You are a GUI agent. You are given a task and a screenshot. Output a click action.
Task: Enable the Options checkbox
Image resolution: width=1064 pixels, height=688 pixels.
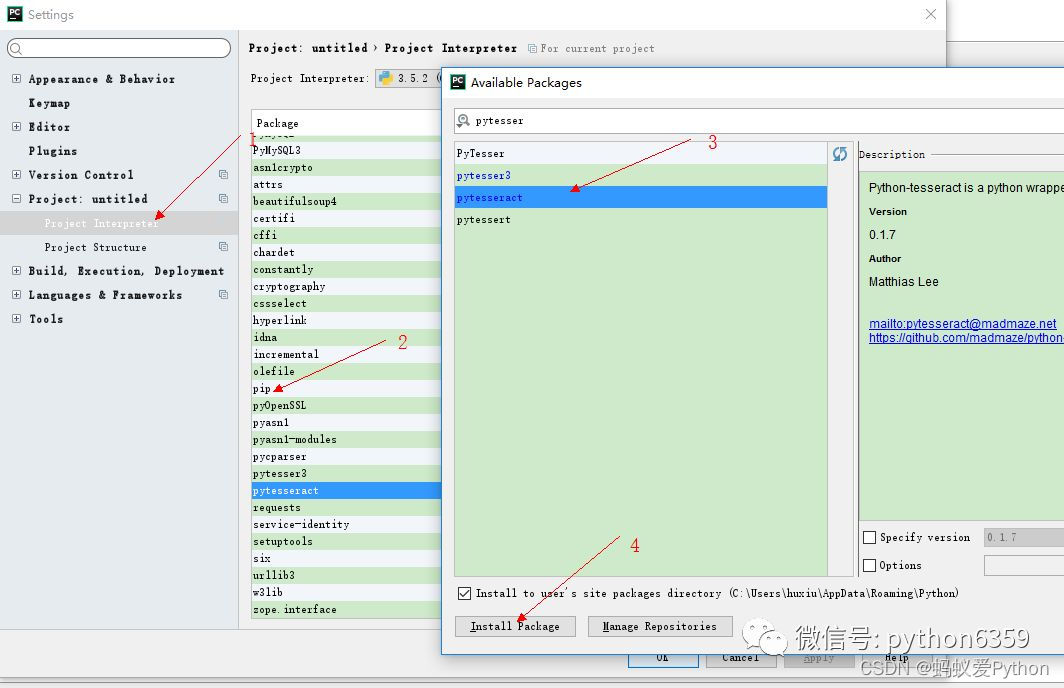[869, 565]
